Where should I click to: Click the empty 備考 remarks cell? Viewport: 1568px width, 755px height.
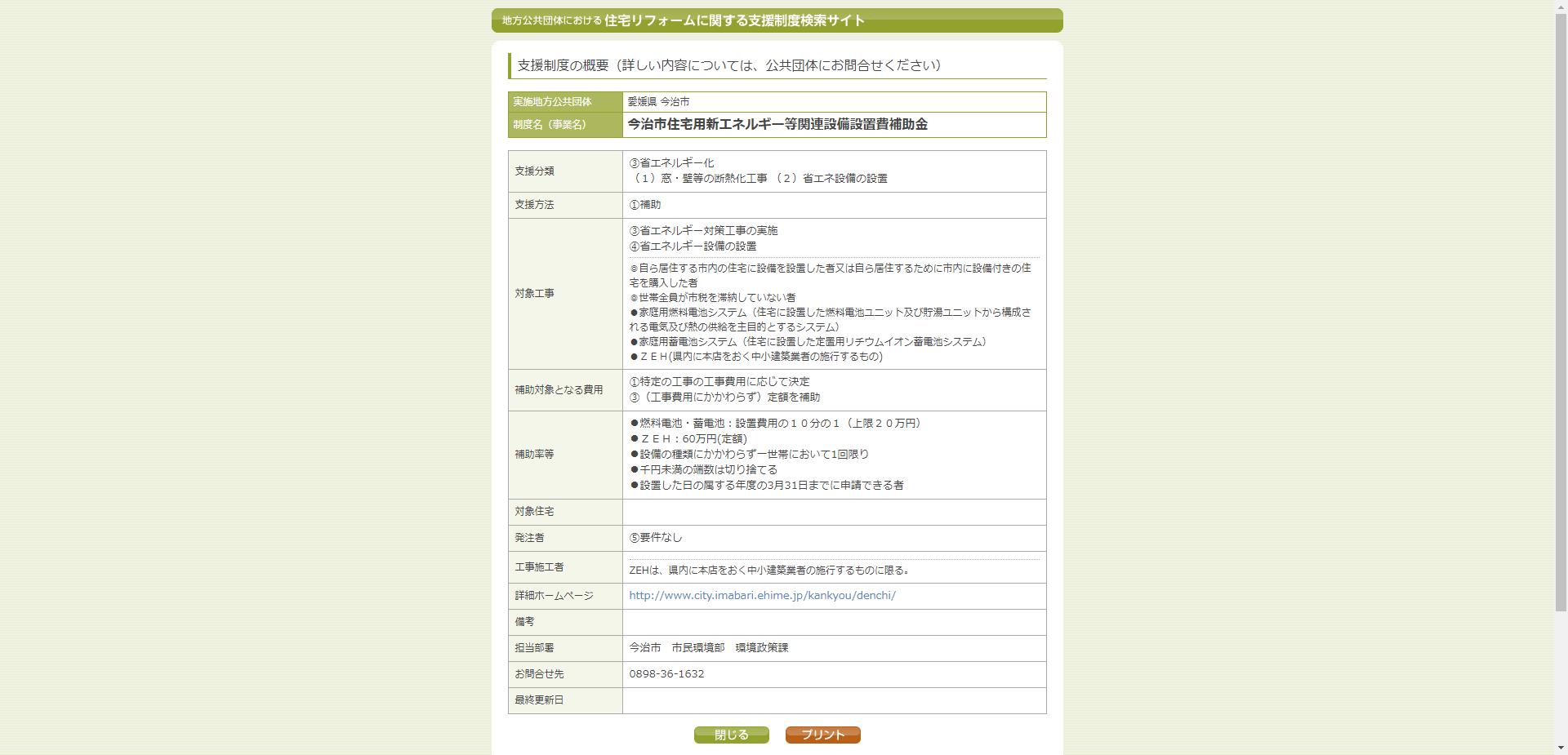click(x=833, y=622)
